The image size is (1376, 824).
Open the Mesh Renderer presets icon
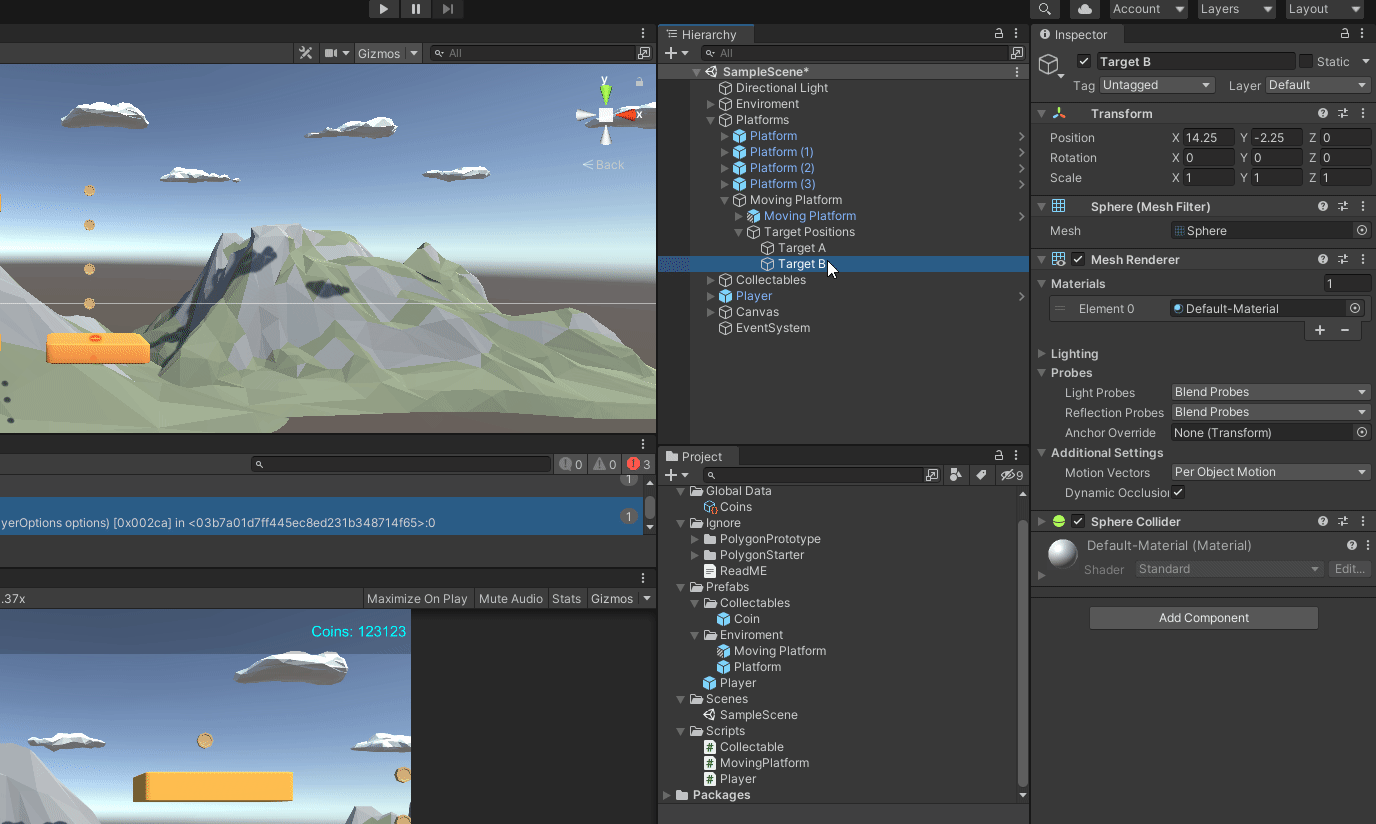pyautogui.click(x=1343, y=259)
